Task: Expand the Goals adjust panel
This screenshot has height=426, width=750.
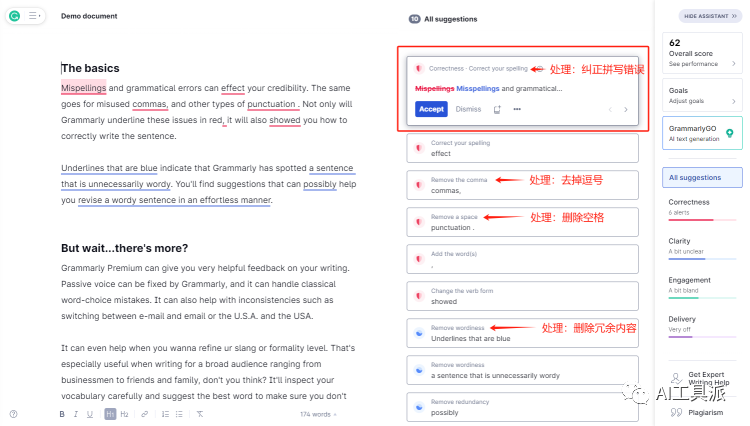Action: (702, 96)
